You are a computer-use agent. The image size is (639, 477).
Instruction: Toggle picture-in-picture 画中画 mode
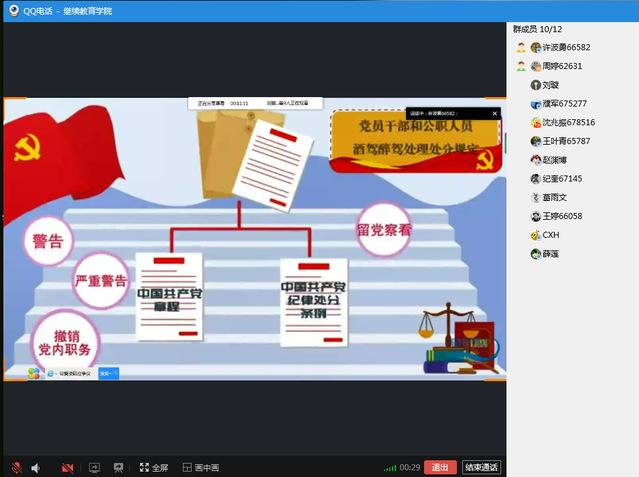point(200,467)
